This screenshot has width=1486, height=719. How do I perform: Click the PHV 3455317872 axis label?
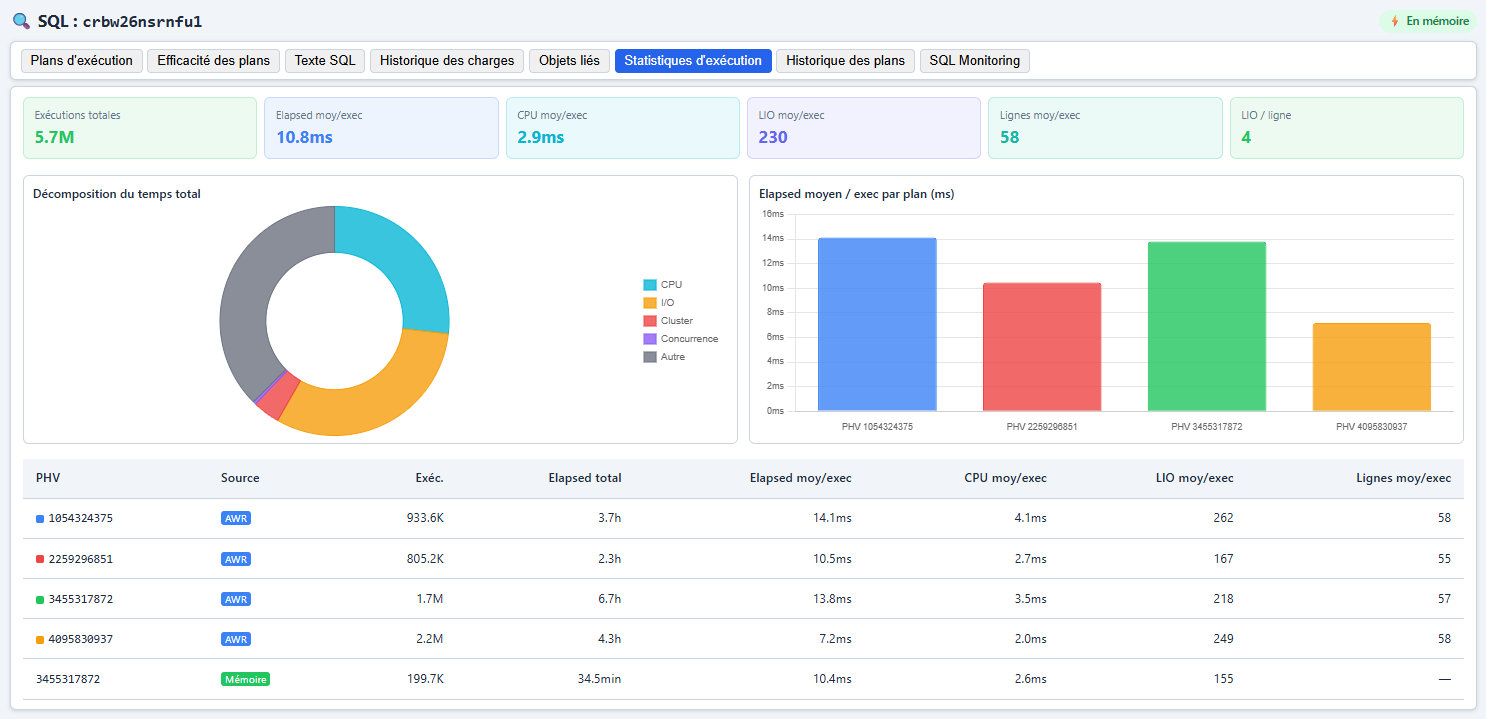1207,426
